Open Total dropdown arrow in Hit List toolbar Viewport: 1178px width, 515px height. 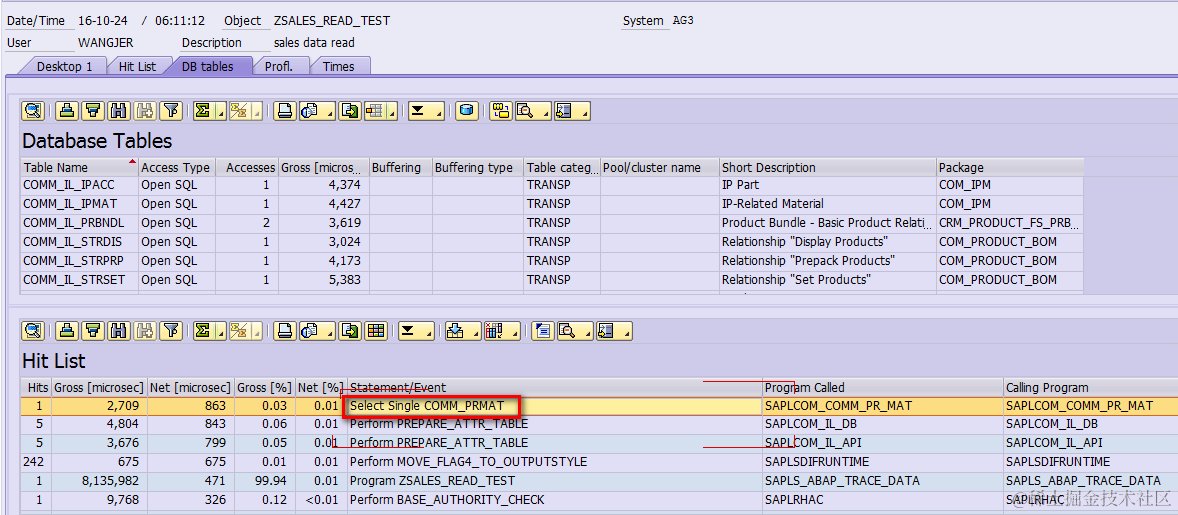(x=219, y=330)
